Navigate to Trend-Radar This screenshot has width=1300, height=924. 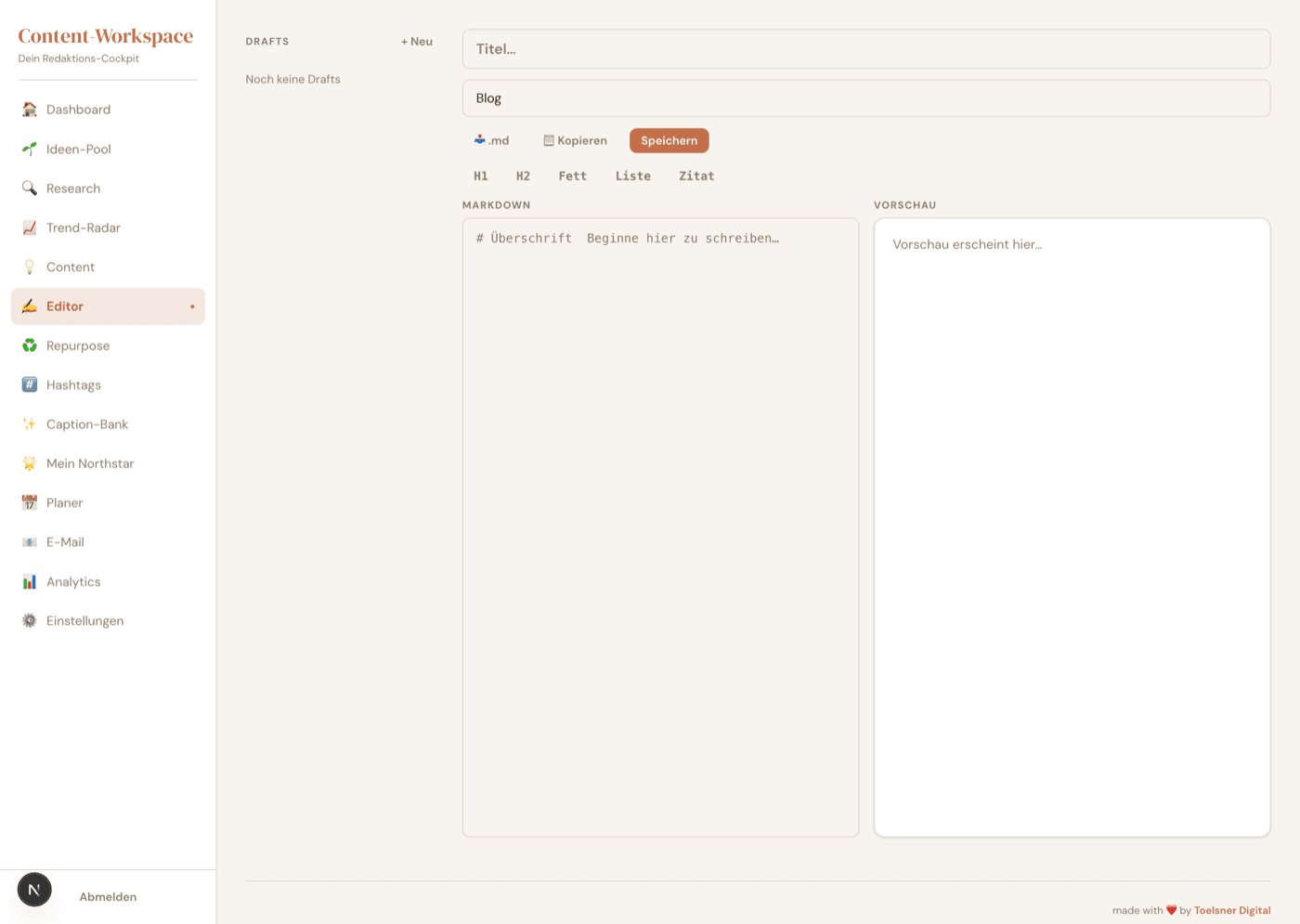coord(108,228)
